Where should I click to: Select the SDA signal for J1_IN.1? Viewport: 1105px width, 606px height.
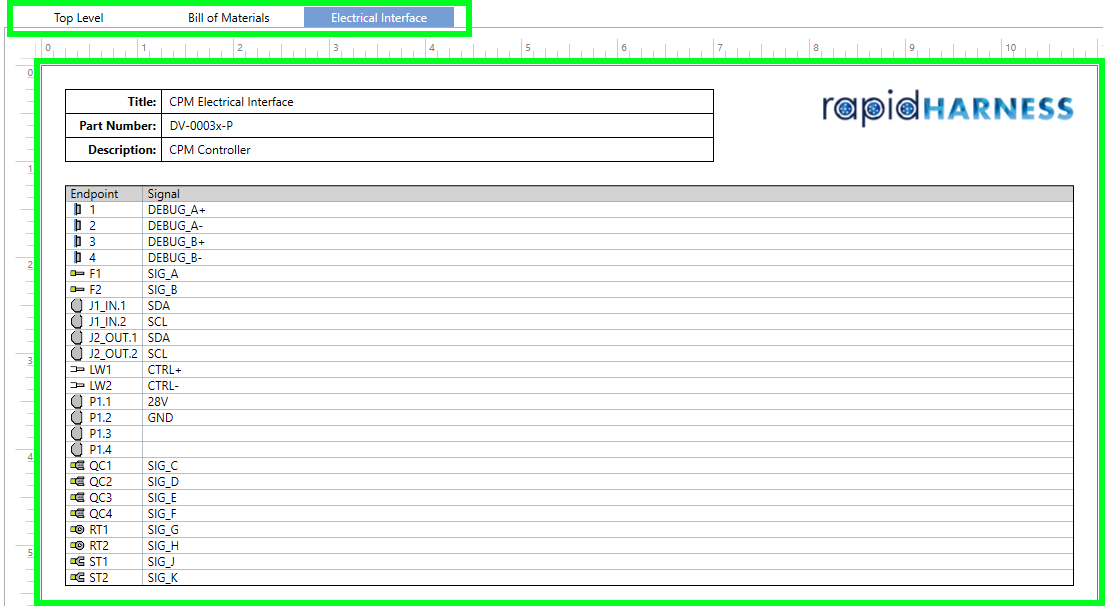tap(607, 306)
